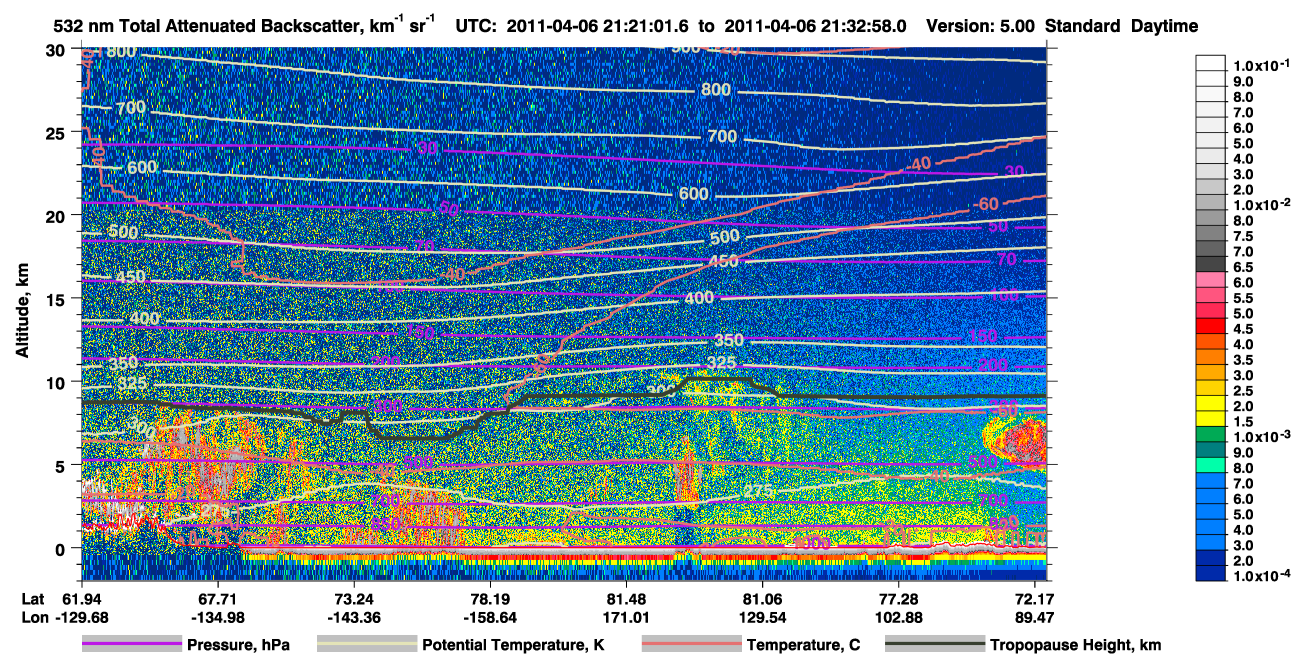Click latitude value 81.48
Image resolution: width=1300 pixels, height=667 pixels.
[627, 598]
